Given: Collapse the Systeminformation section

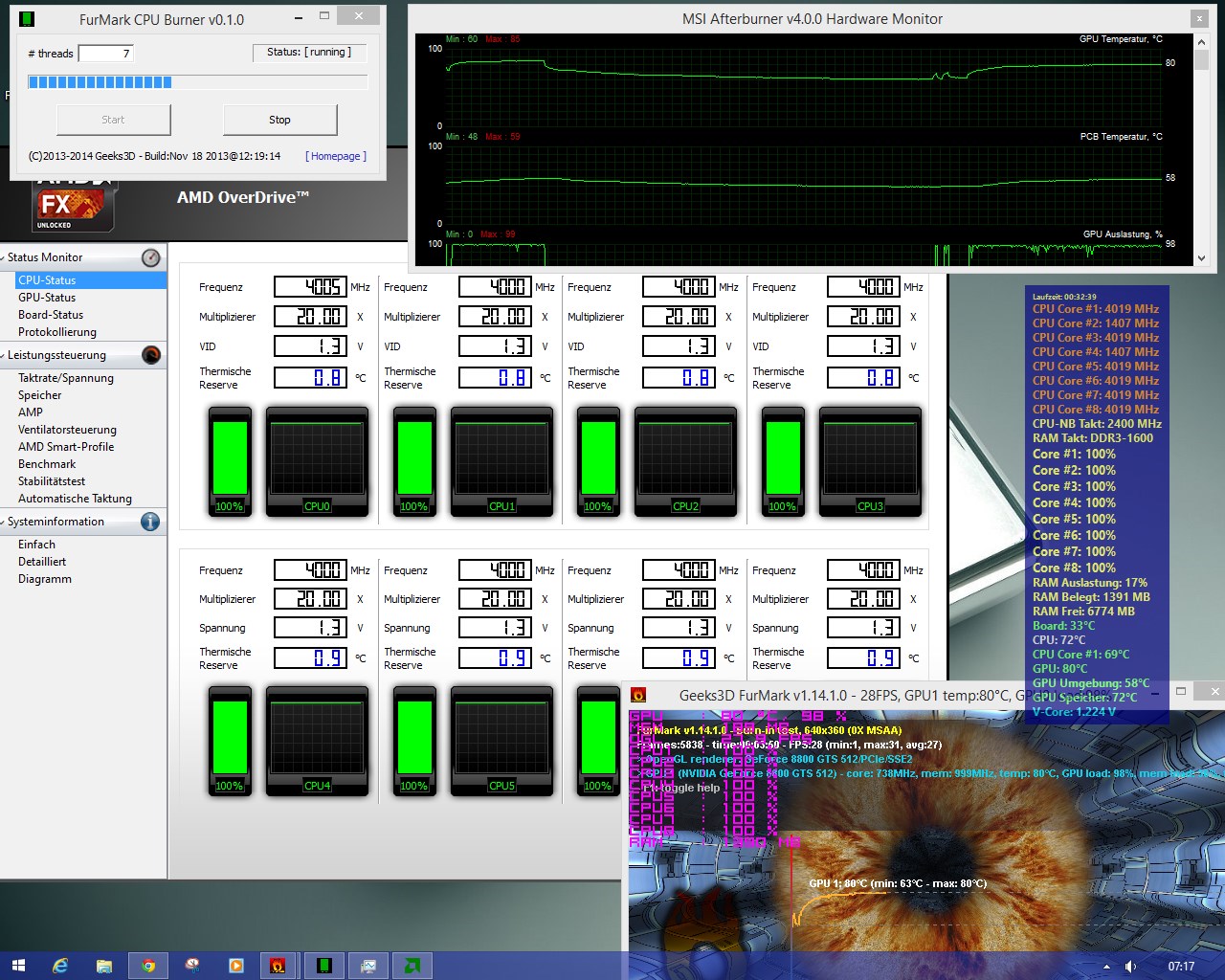Looking at the screenshot, I should (3, 522).
